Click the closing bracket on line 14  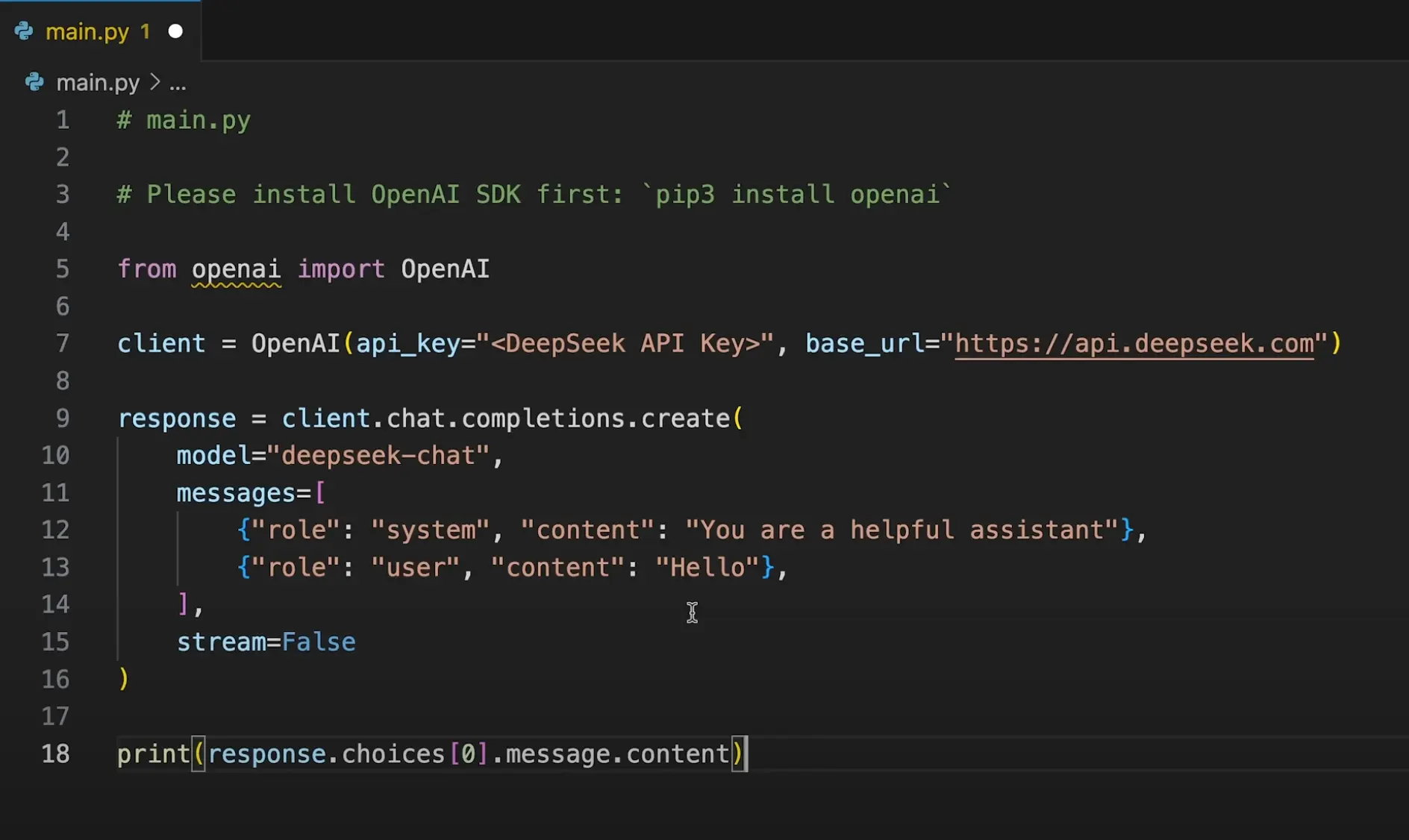click(x=184, y=605)
